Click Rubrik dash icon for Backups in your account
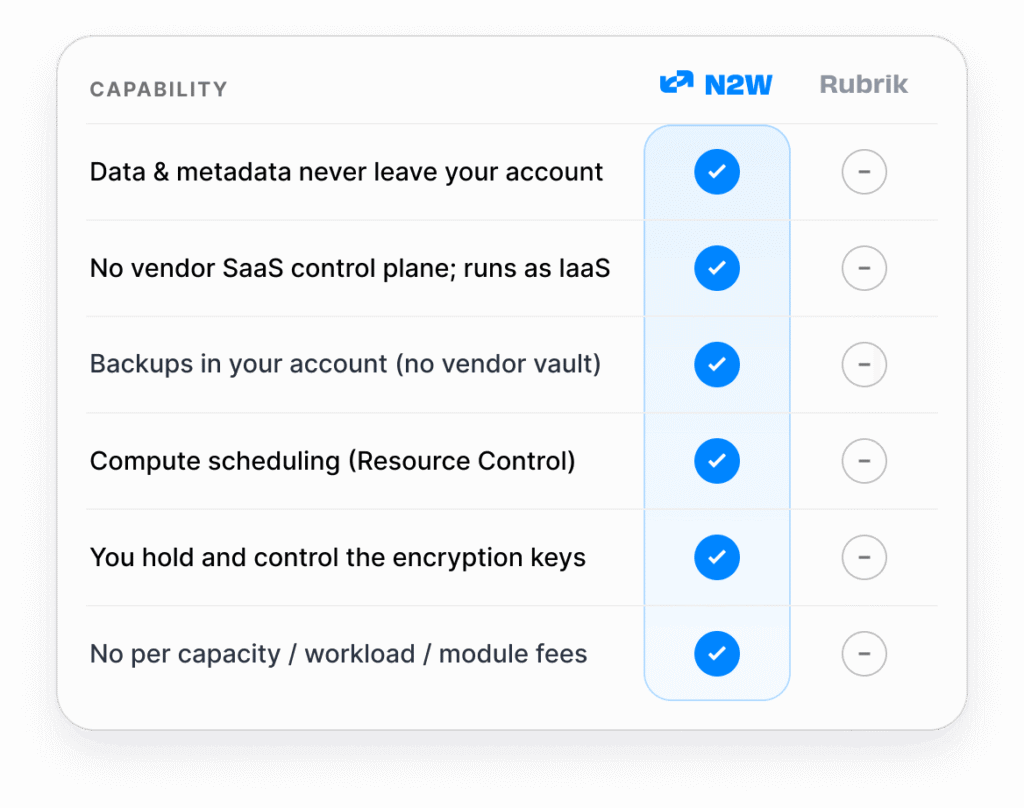 [864, 364]
